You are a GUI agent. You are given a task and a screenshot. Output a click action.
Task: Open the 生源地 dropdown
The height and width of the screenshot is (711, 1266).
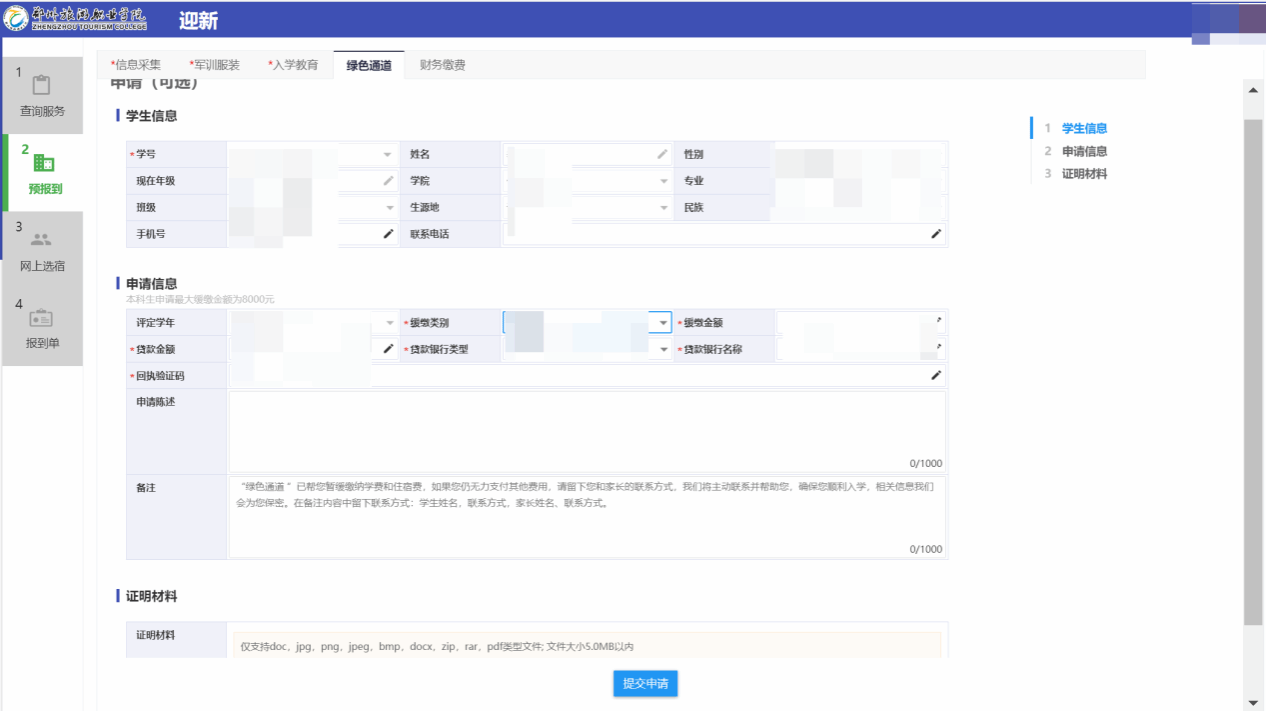tap(663, 208)
